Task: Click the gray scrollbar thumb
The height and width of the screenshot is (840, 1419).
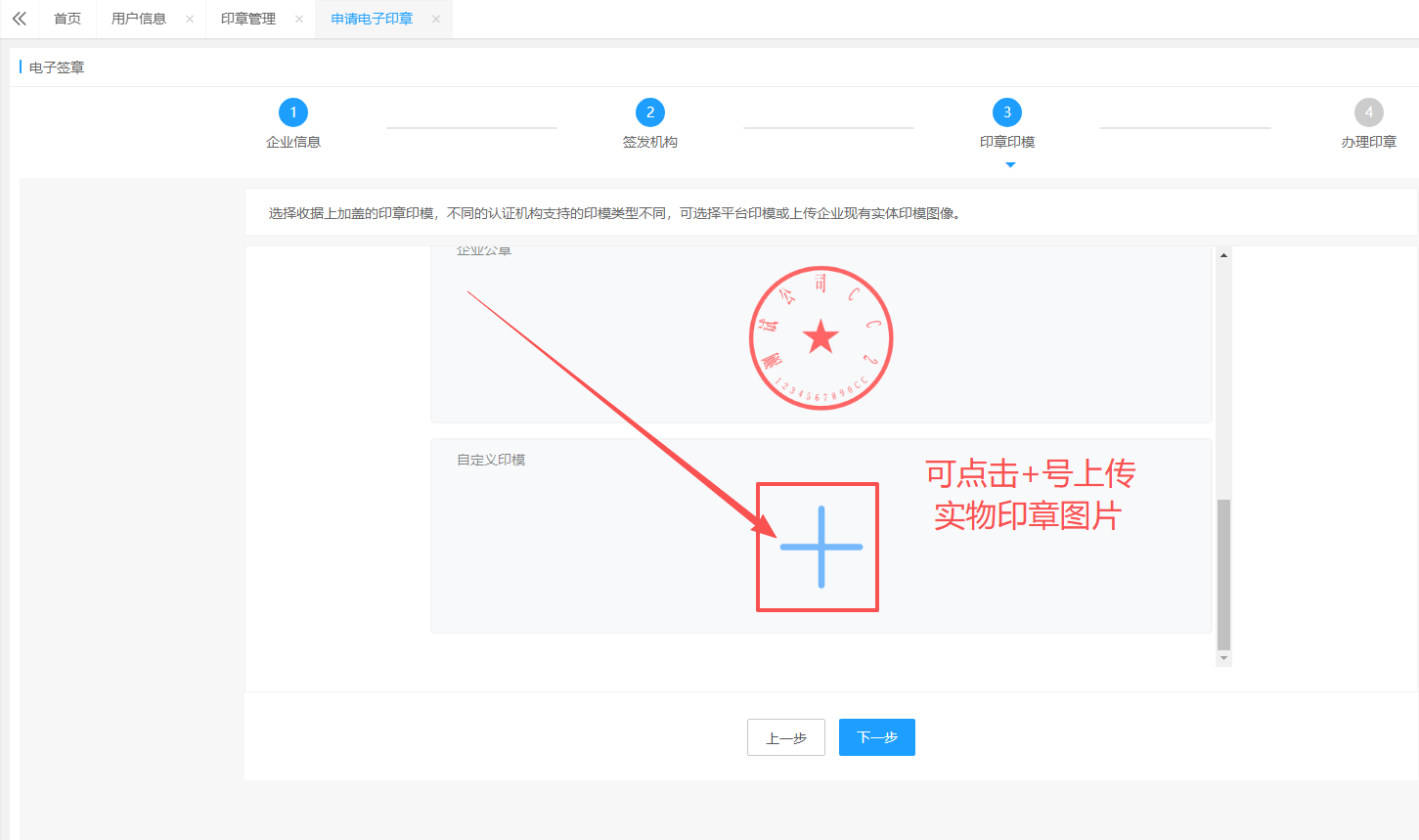Action: click(1223, 574)
